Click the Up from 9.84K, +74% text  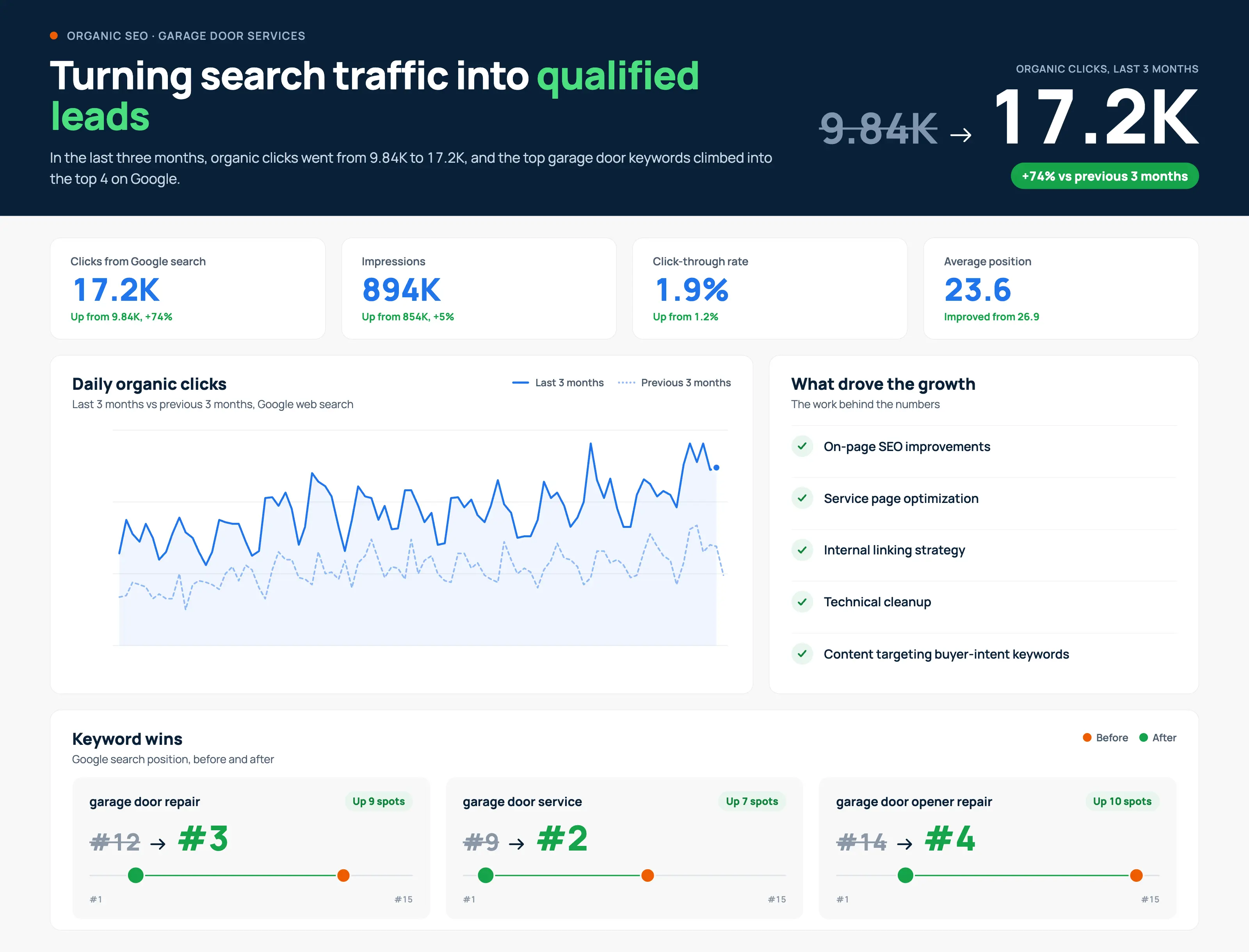coord(121,317)
